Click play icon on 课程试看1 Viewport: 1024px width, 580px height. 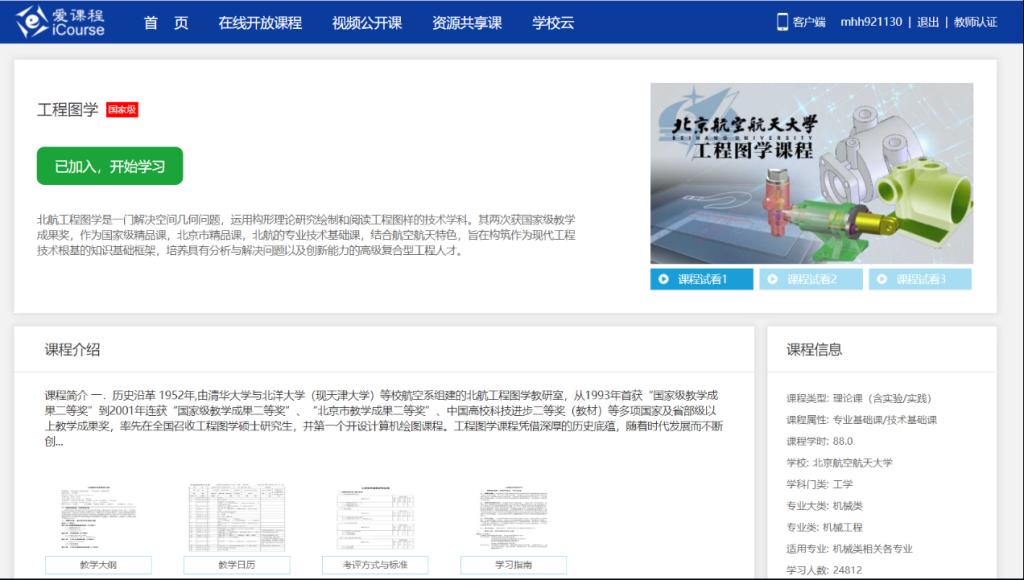point(664,280)
